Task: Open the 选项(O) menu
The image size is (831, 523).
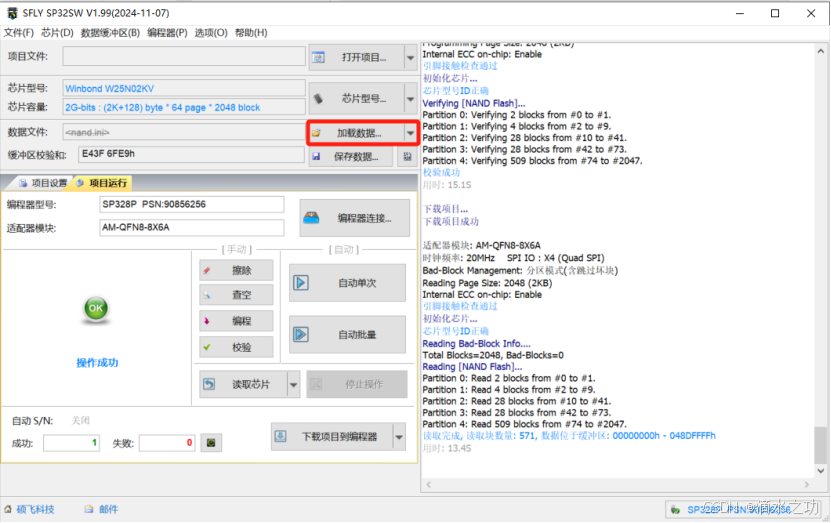Action: 211,33
